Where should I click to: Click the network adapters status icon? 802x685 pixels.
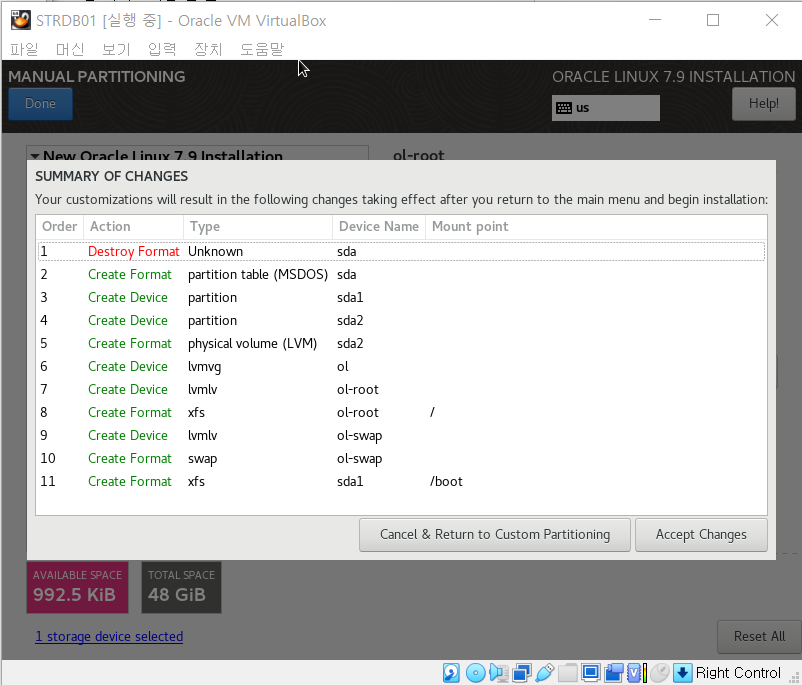[522, 673]
